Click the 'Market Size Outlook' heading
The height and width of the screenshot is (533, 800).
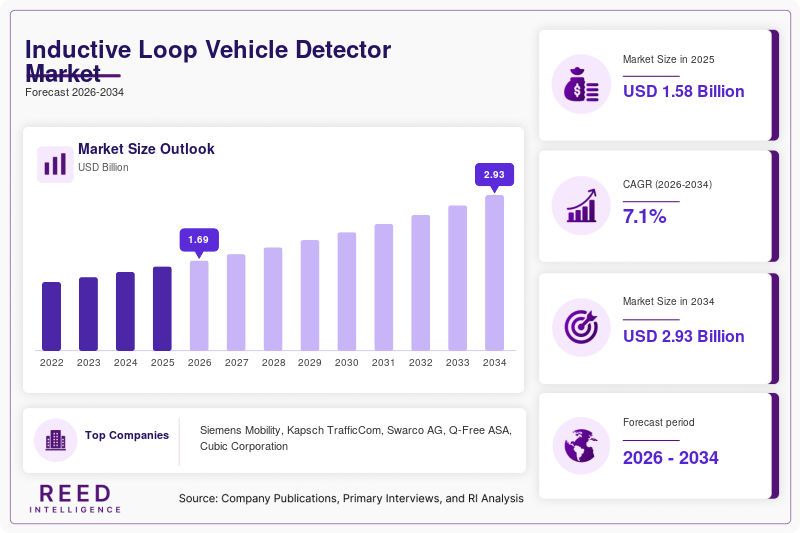[146, 149]
